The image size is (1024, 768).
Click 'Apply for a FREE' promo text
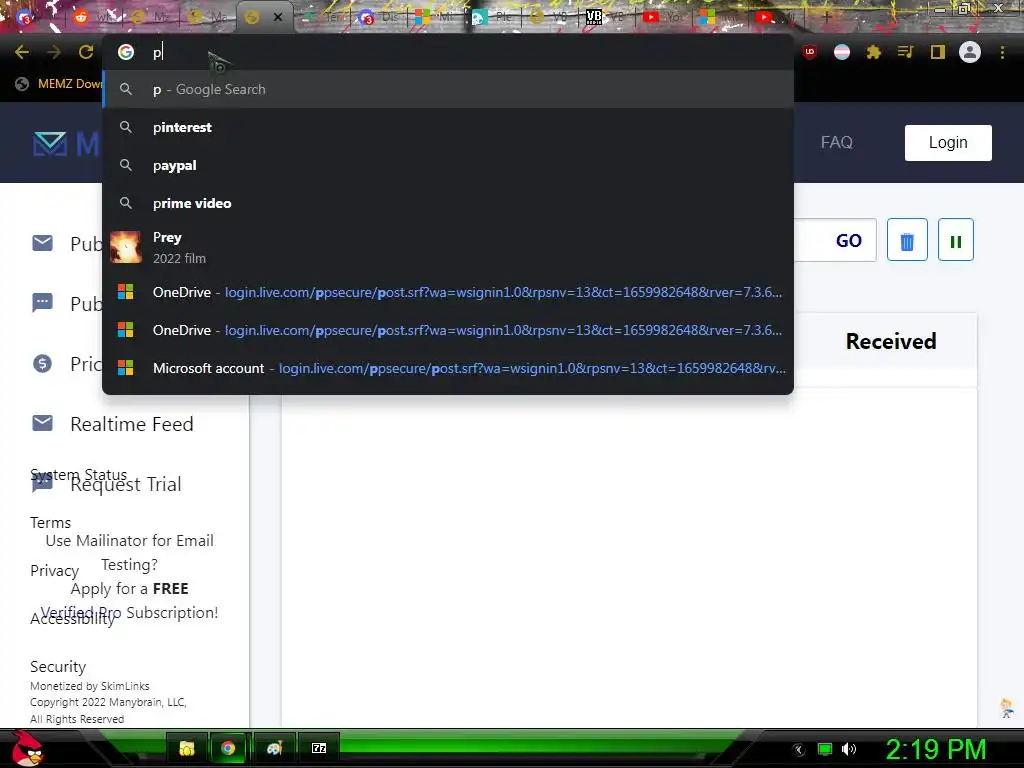tap(129, 588)
